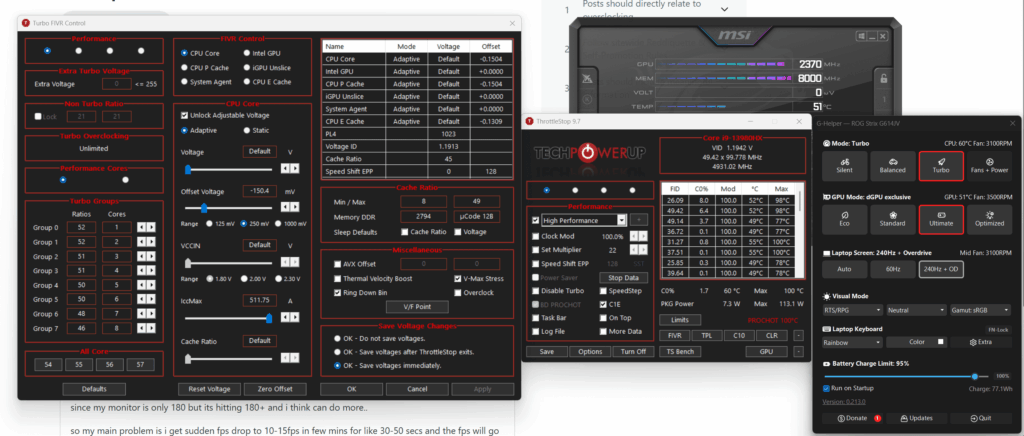Toggle Unlock Adjustable Voltage checkbox
This screenshot has width=1024, height=436.
coord(184,115)
